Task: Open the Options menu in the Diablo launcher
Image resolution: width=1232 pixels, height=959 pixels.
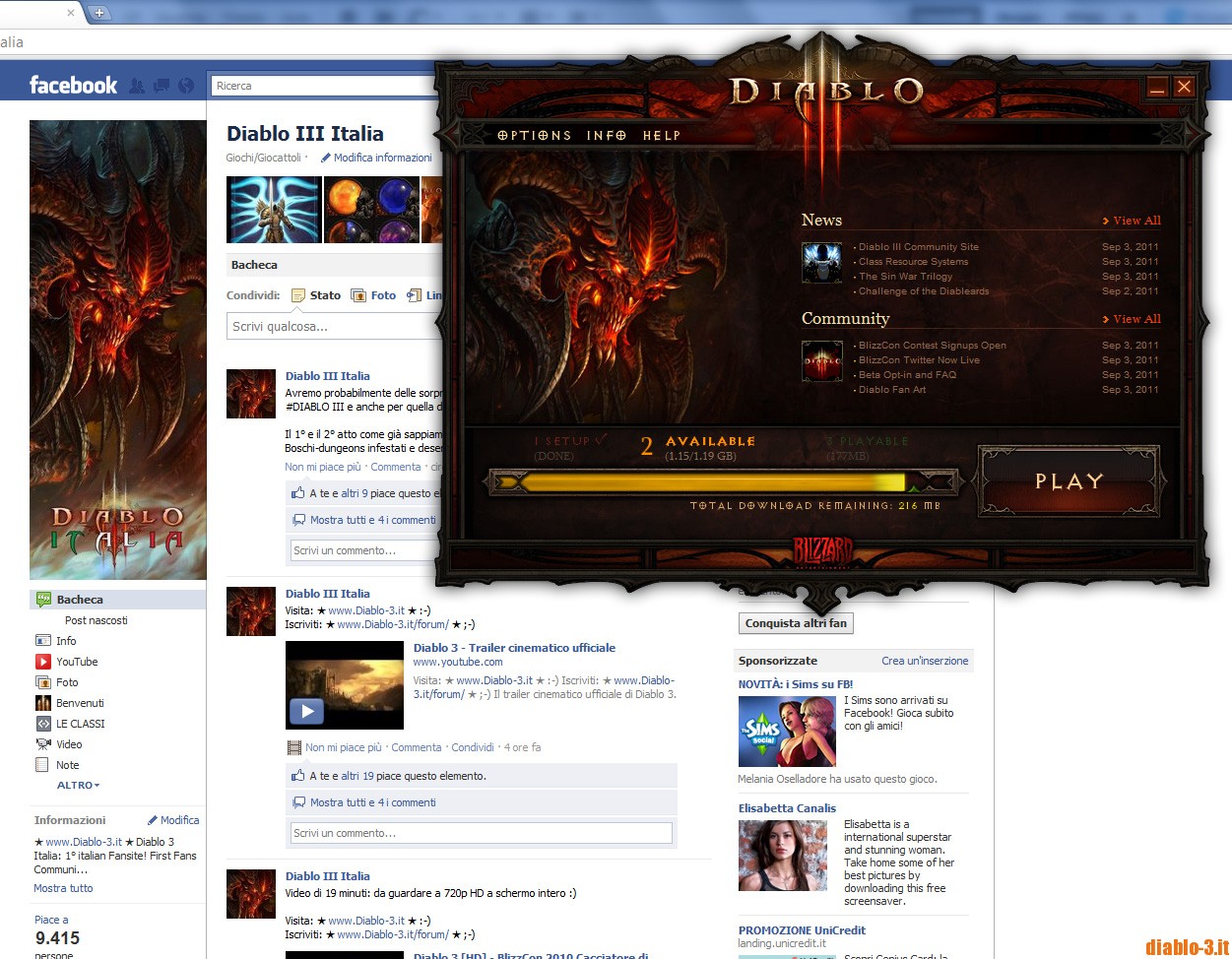Action: [x=535, y=136]
